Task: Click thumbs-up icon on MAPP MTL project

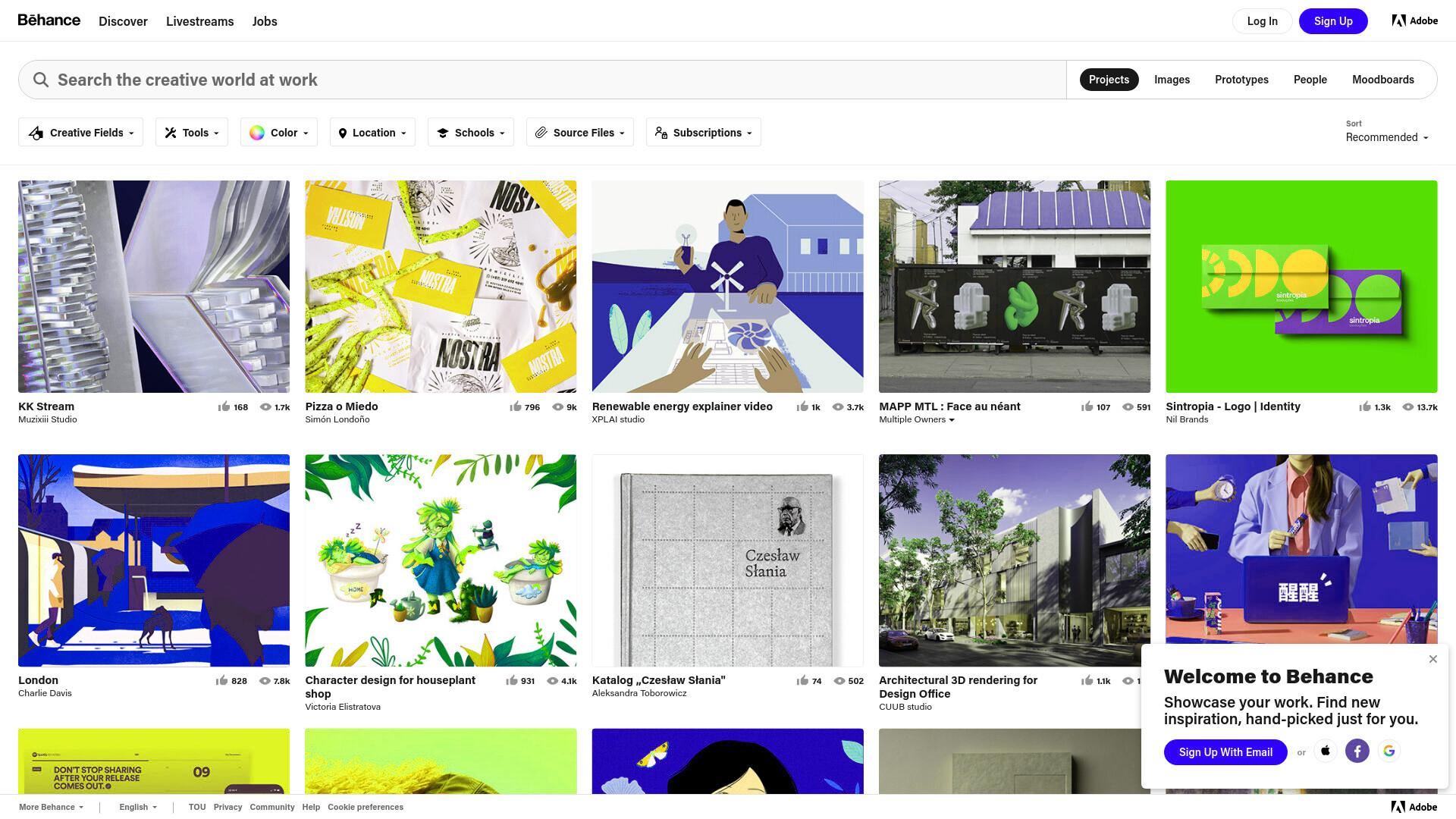Action: pos(1087,406)
